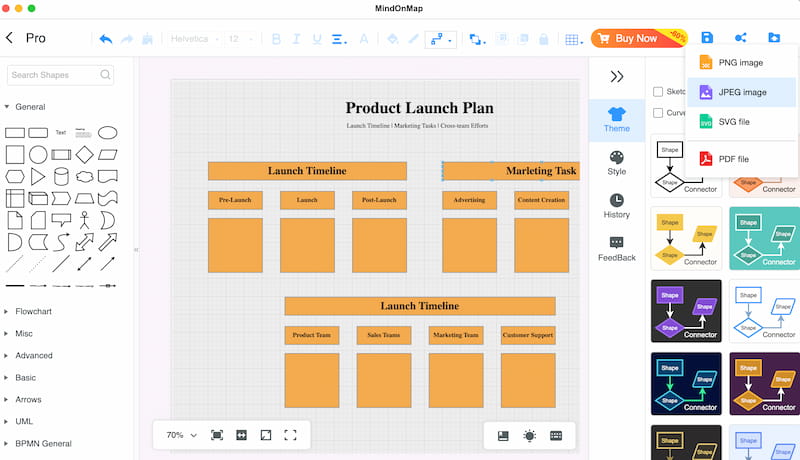The height and width of the screenshot is (460, 800).
Task: Click the keyboard shortcuts icon
Action: tap(556, 436)
